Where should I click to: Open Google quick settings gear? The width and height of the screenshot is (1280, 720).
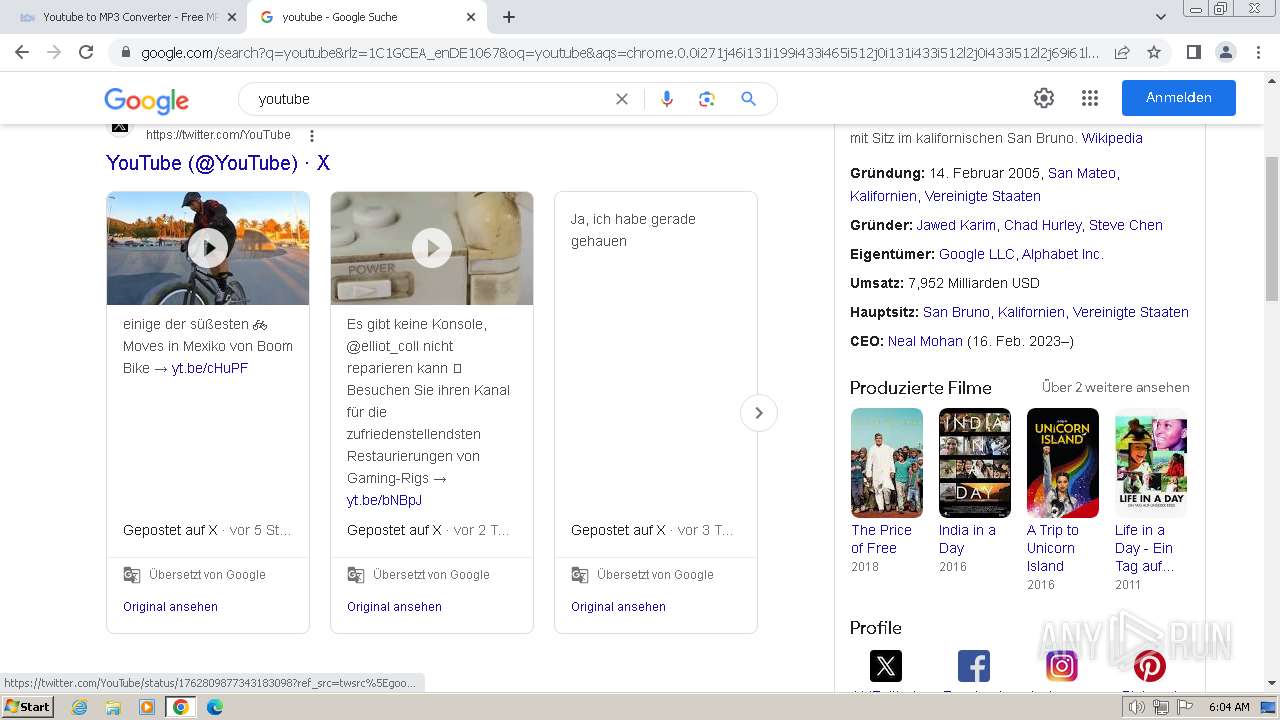point(1044,98)
